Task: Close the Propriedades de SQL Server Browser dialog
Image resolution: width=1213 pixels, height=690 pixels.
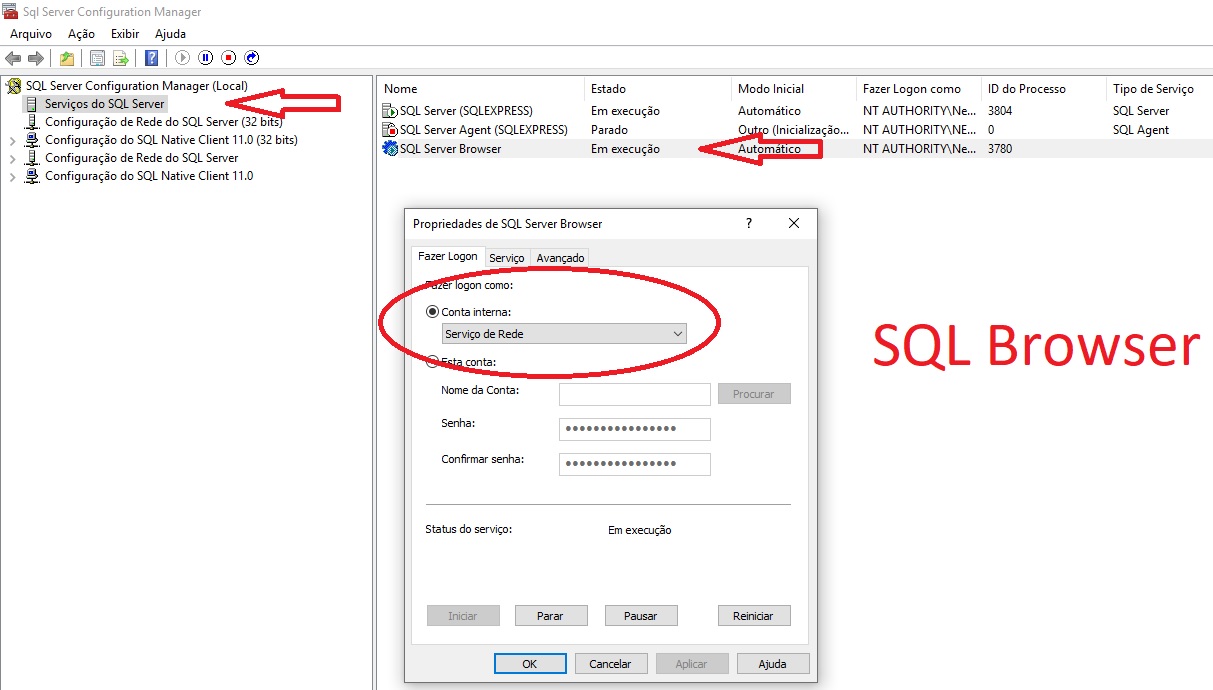Action: click(794, 224)
